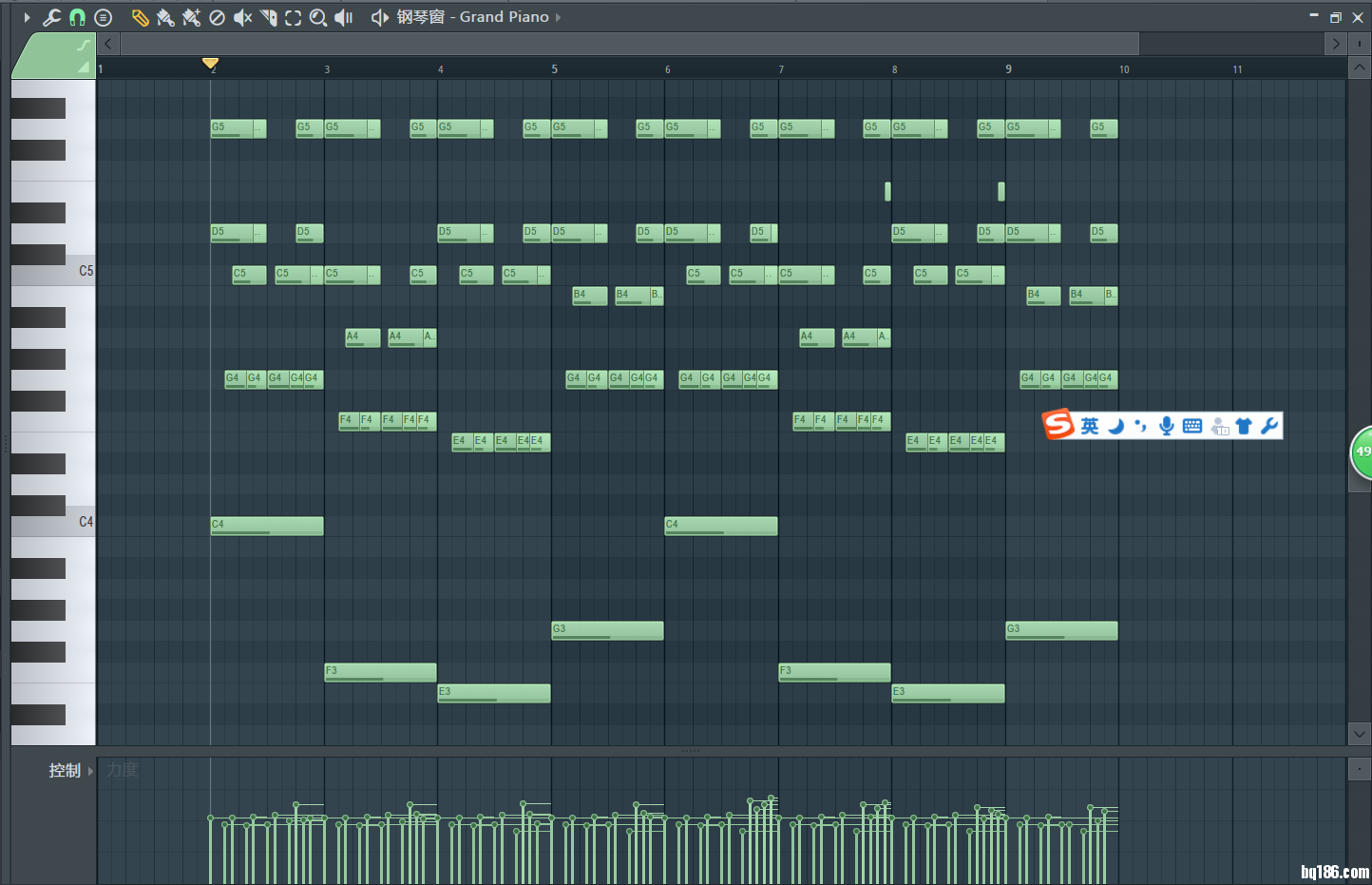Restore the piano roll window
The height and width of the screenshot is (885, 1372).
(1336, 17)
